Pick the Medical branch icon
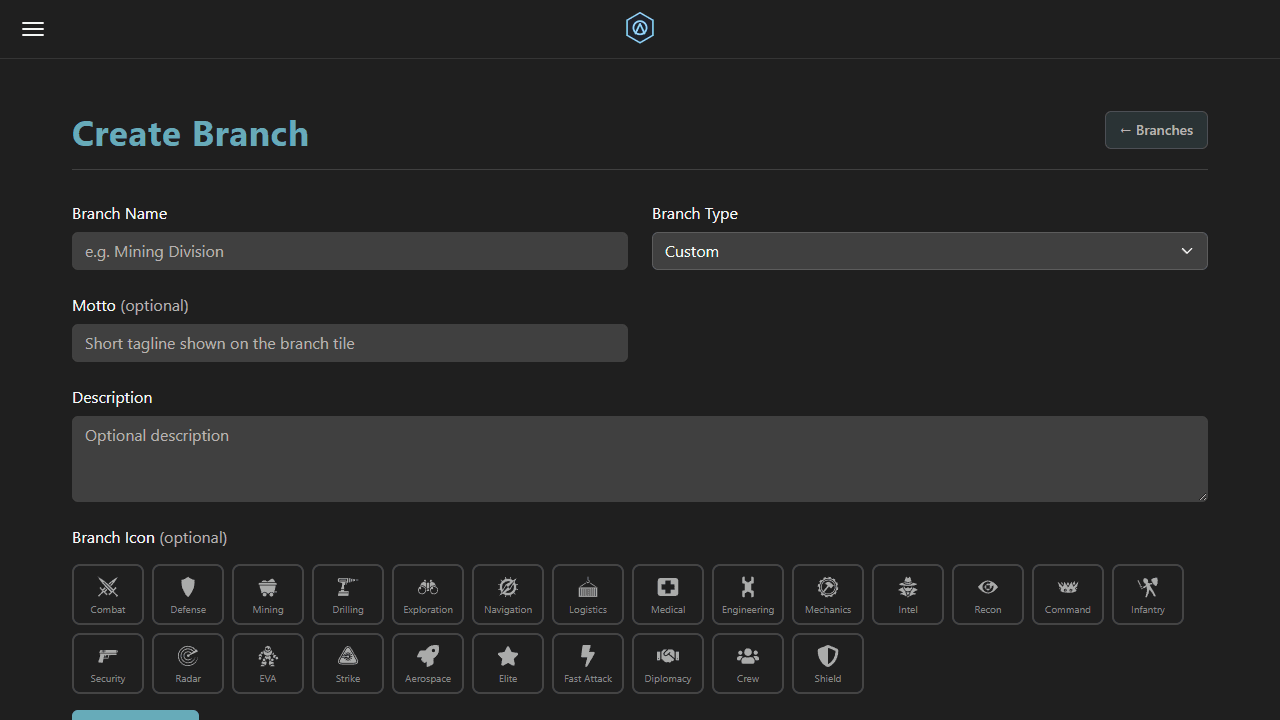 coord(668,594)
